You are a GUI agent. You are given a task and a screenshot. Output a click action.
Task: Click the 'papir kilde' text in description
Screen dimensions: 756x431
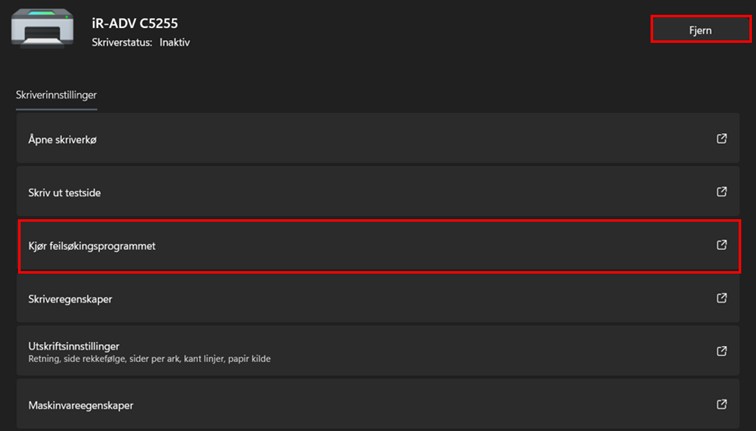[x=248, y=359]
